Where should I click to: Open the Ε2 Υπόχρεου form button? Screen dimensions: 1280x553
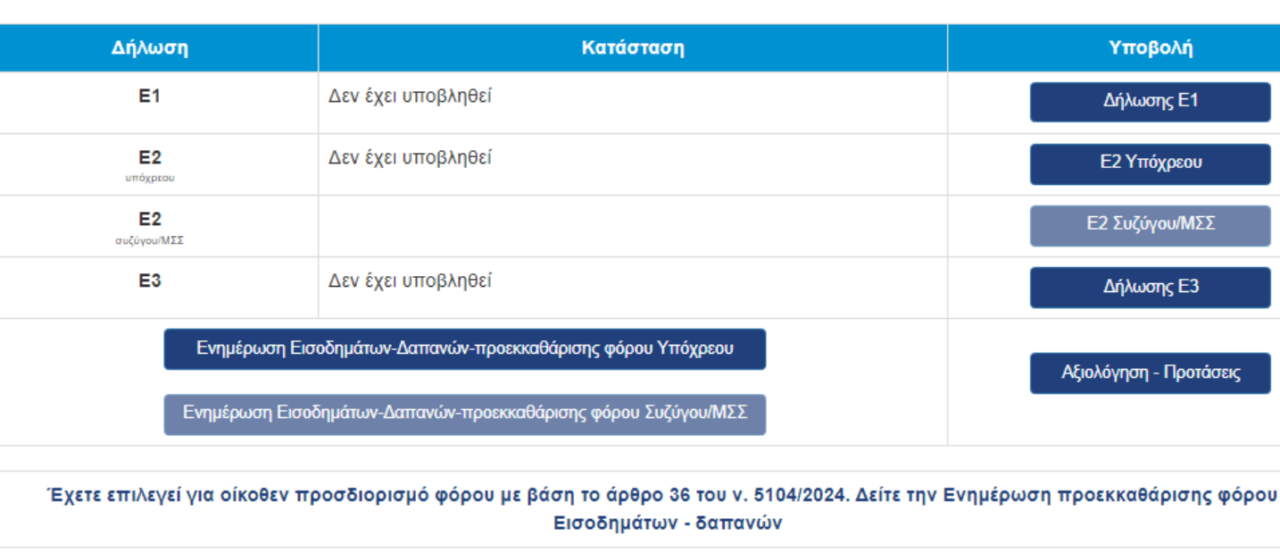pyautogui.click(x=1150, y=164)
